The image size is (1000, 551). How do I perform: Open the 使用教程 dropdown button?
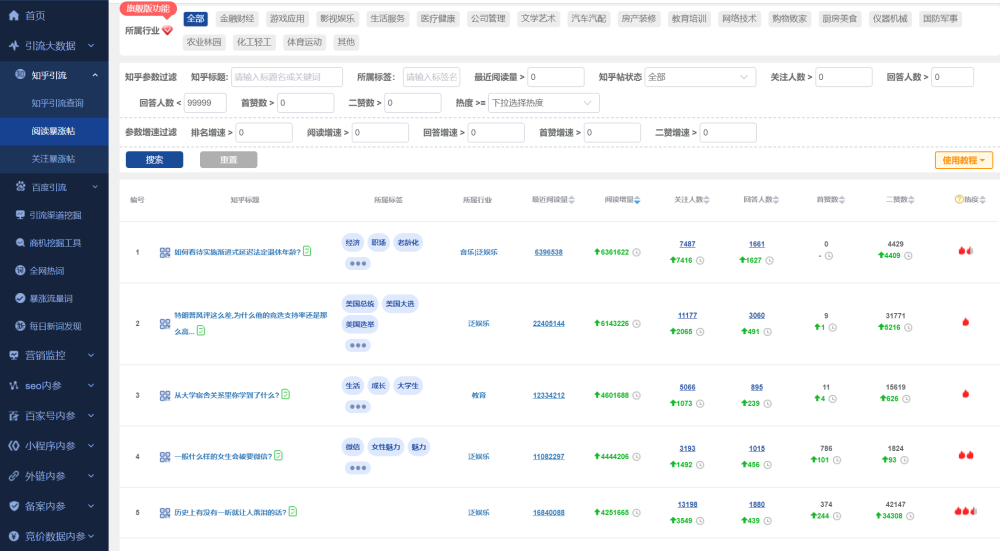(x=964, y=160)
